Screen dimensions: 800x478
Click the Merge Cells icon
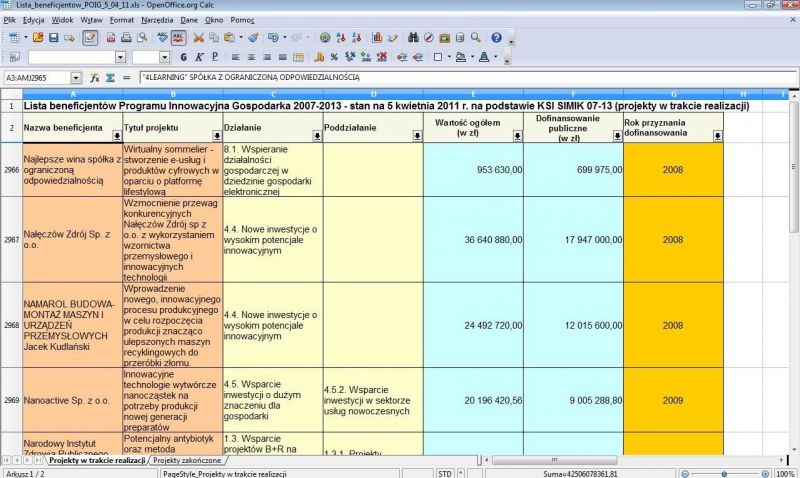[x=298, y=57]
